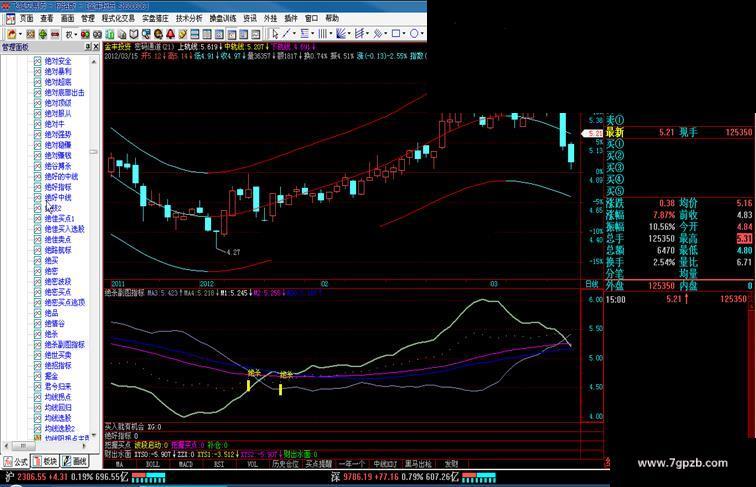Select the rectangle drawing tool
756x487 pixels.
pos(396,34)
